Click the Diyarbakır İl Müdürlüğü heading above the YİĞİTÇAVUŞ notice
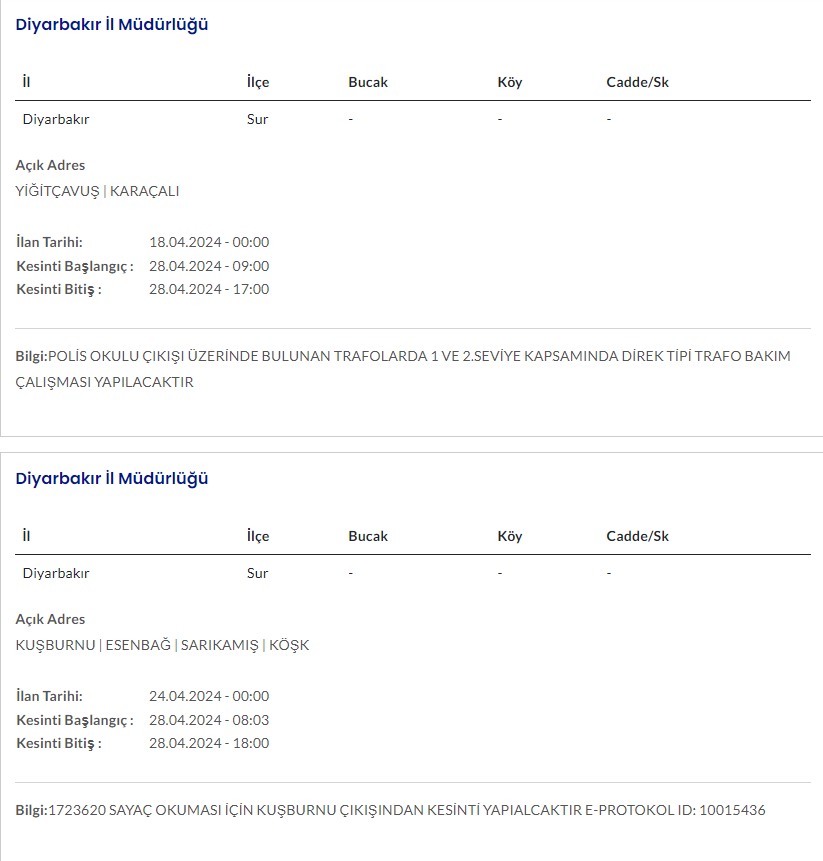 click(x=112, y=25)
